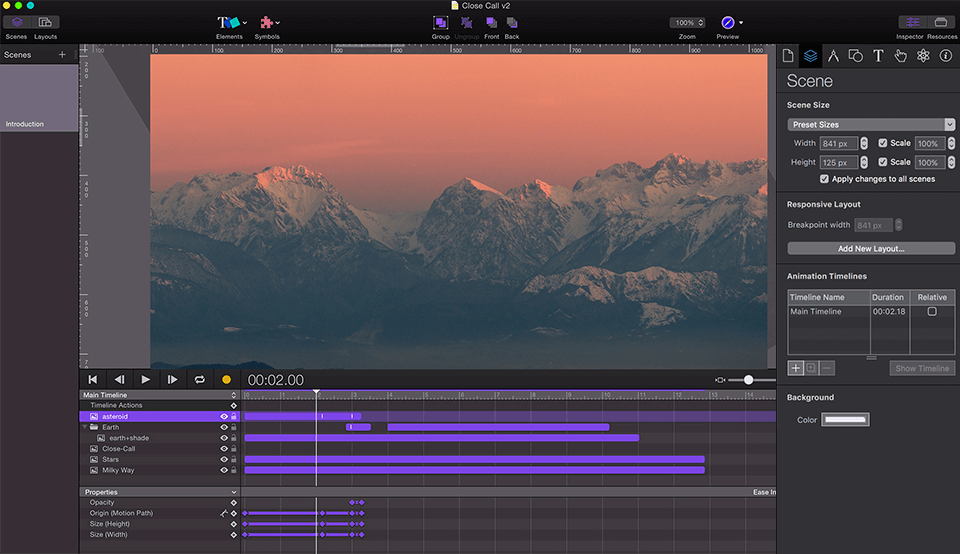The width and height of the screenshot is (960, 554).
Task: Select the Introduction scene thumbnail
Action: (x=39, y=98)
